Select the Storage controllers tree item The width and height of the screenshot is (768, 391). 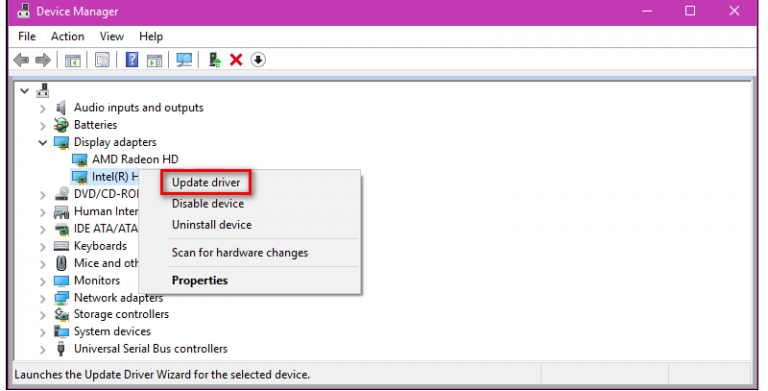tap(121, 314)
